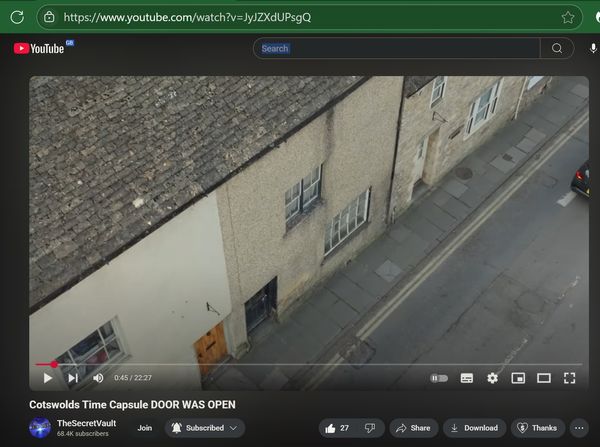This screenshot has height=447, width=600.
Task: Like the video with thumbs up
Action: [x=337, y=428]
